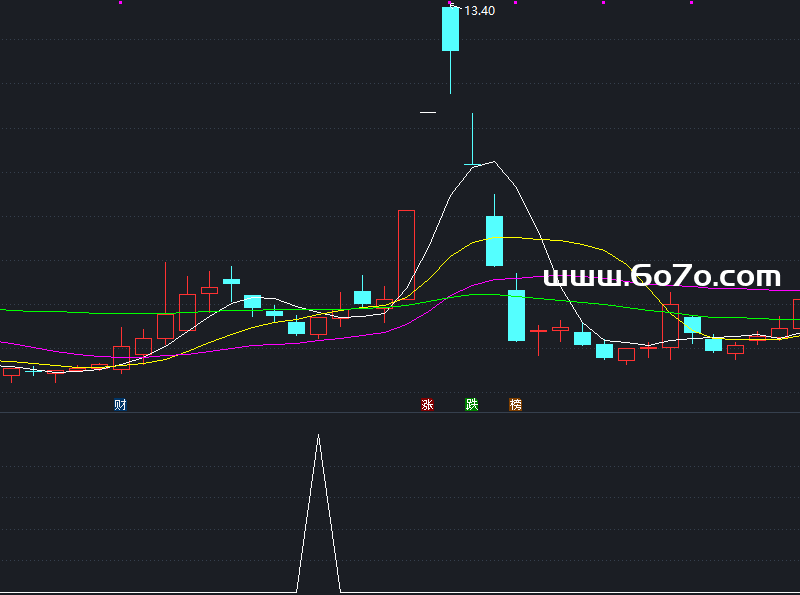Image resolution: width=800 pixels, height=595 pixels.
Task: Select the tallest red hollow candlestick
Action: click(x=406, y=254)
